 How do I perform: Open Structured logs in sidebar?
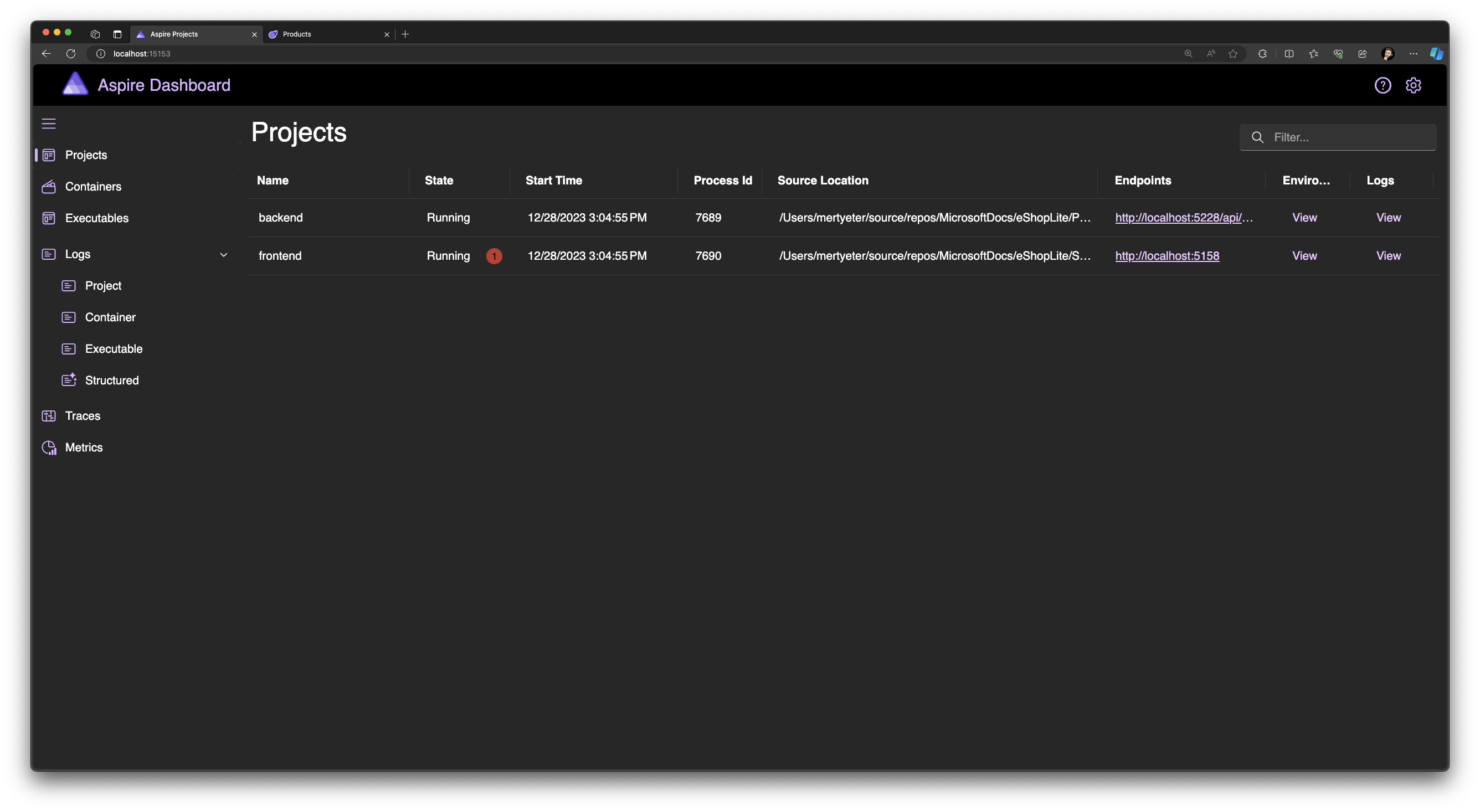[x=112, y=381]
